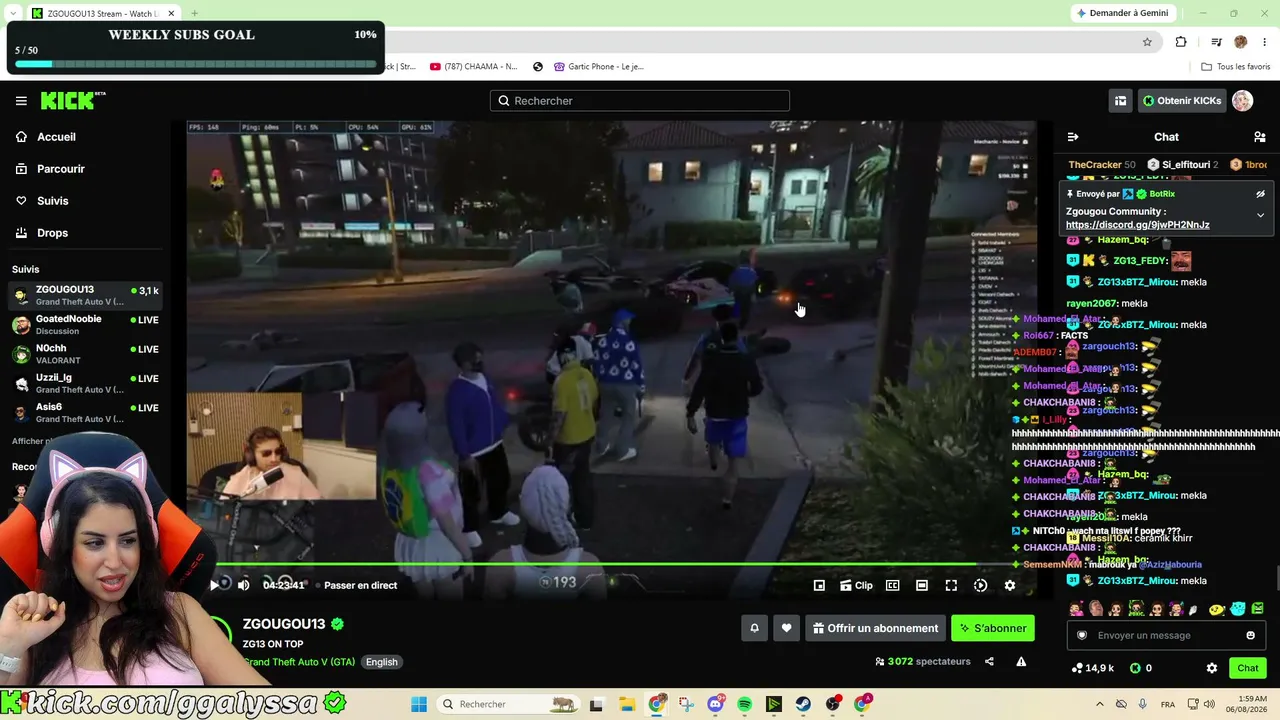Open N0chh followed channel

pyautogui.click(x=86, y=354)
